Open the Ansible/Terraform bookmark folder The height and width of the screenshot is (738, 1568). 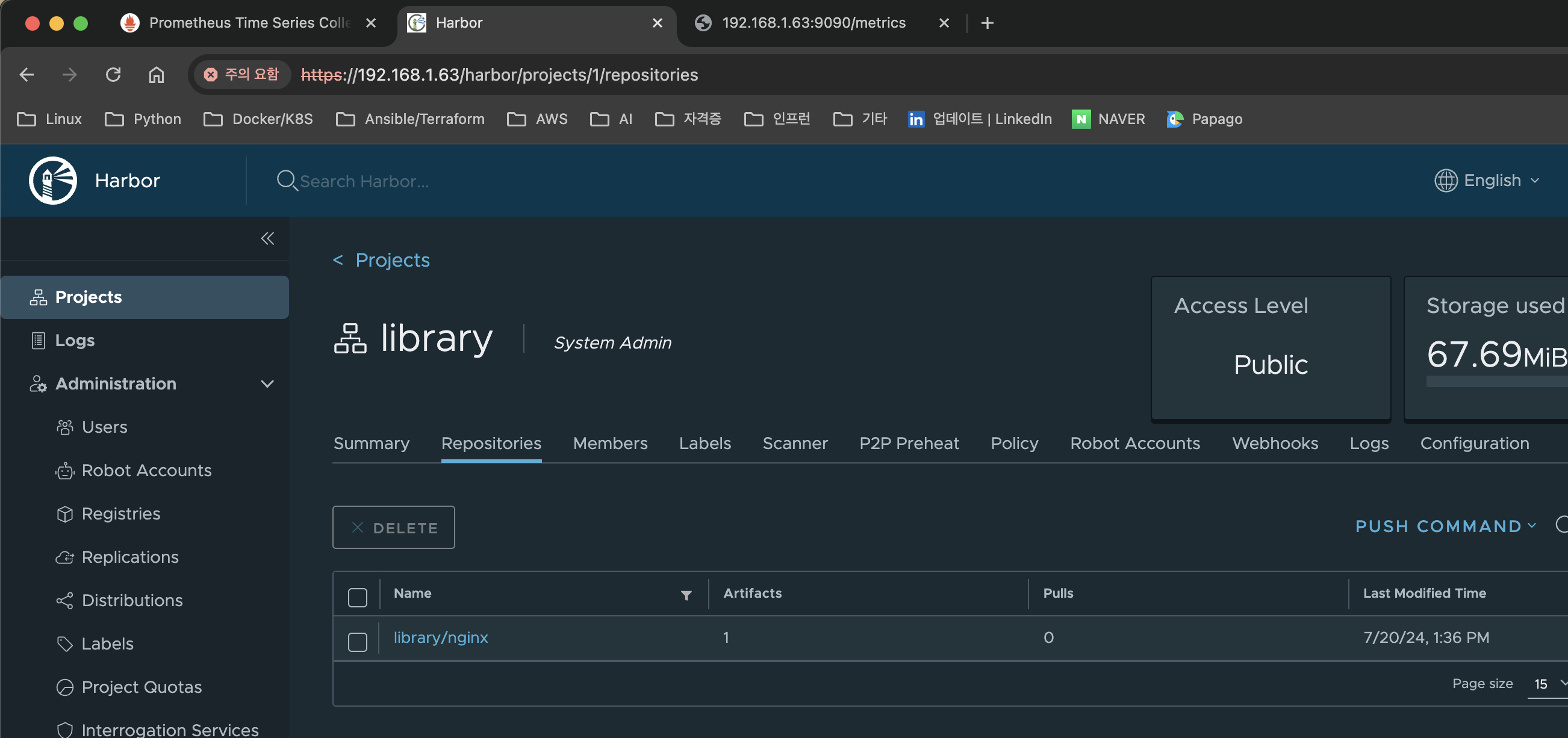[410, 119]
